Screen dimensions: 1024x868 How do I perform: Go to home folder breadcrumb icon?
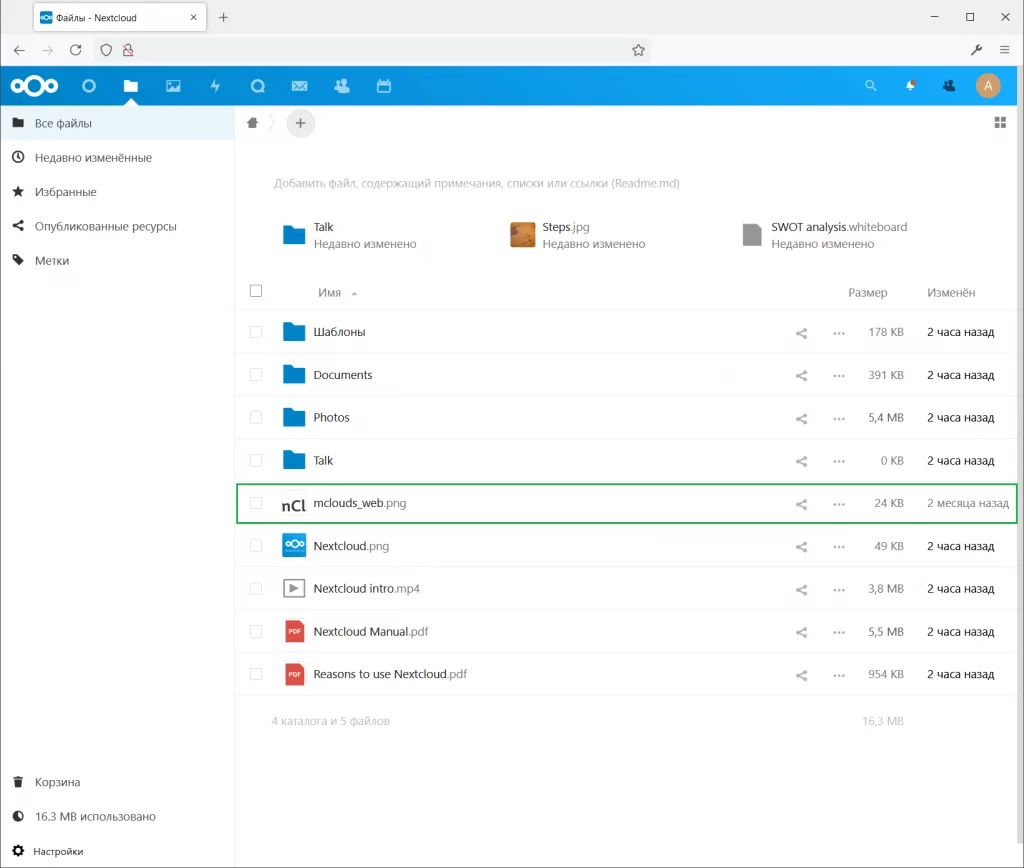click(x=253, y=123)
